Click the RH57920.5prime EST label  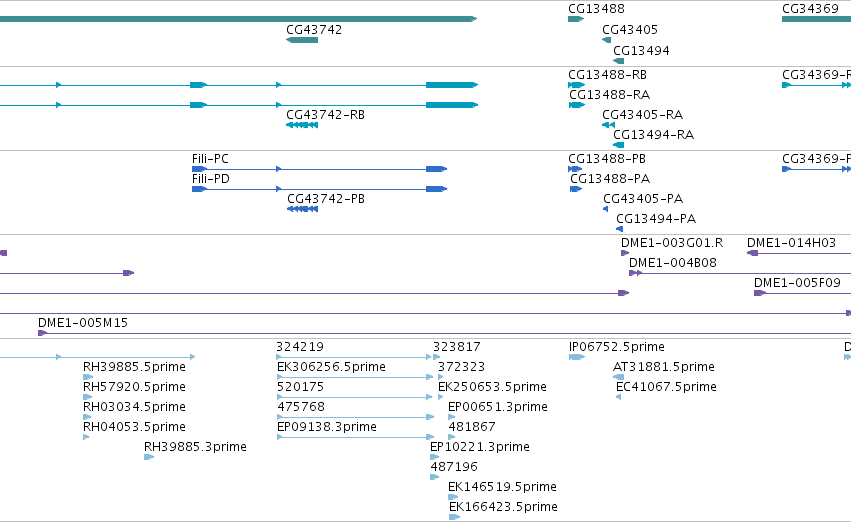pos(135,387)
